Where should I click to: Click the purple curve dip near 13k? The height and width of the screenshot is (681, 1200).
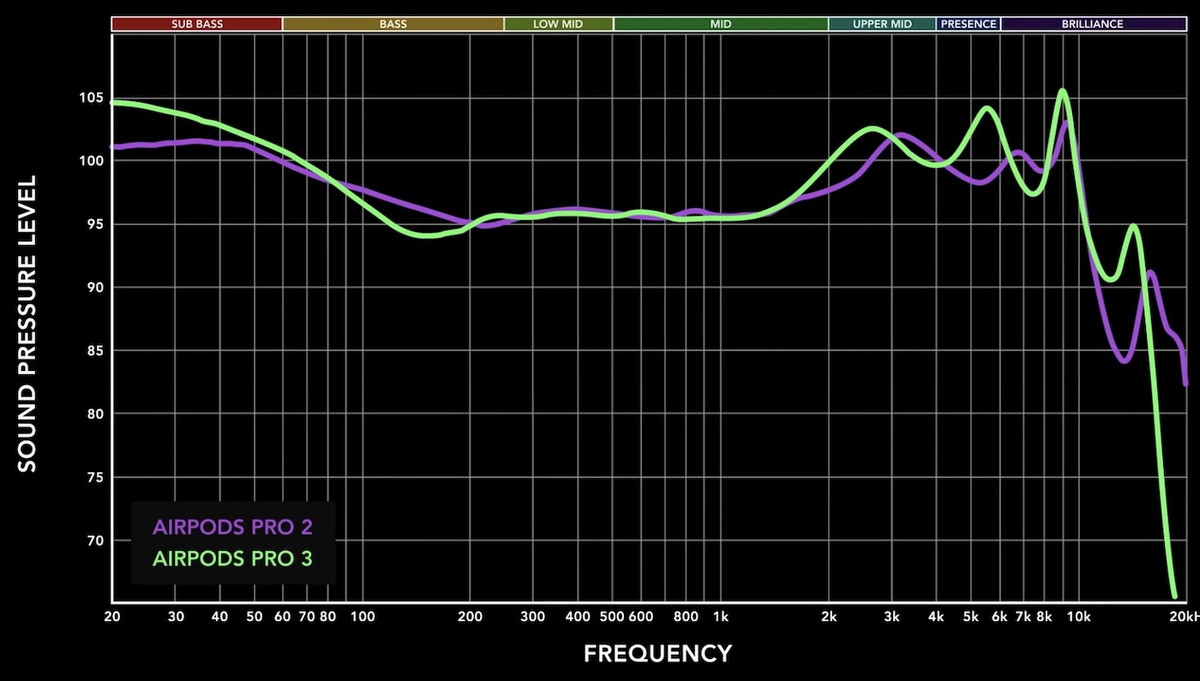(1124, 360)
